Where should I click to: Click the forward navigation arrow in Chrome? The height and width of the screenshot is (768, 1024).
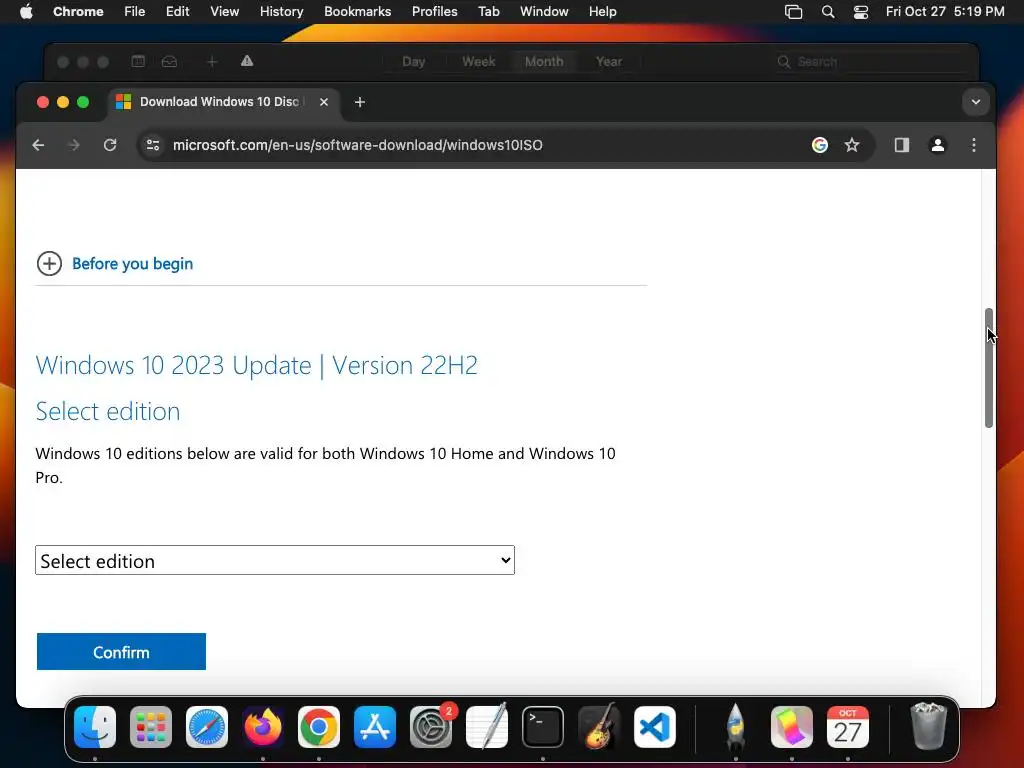click(x=74, y=145)
